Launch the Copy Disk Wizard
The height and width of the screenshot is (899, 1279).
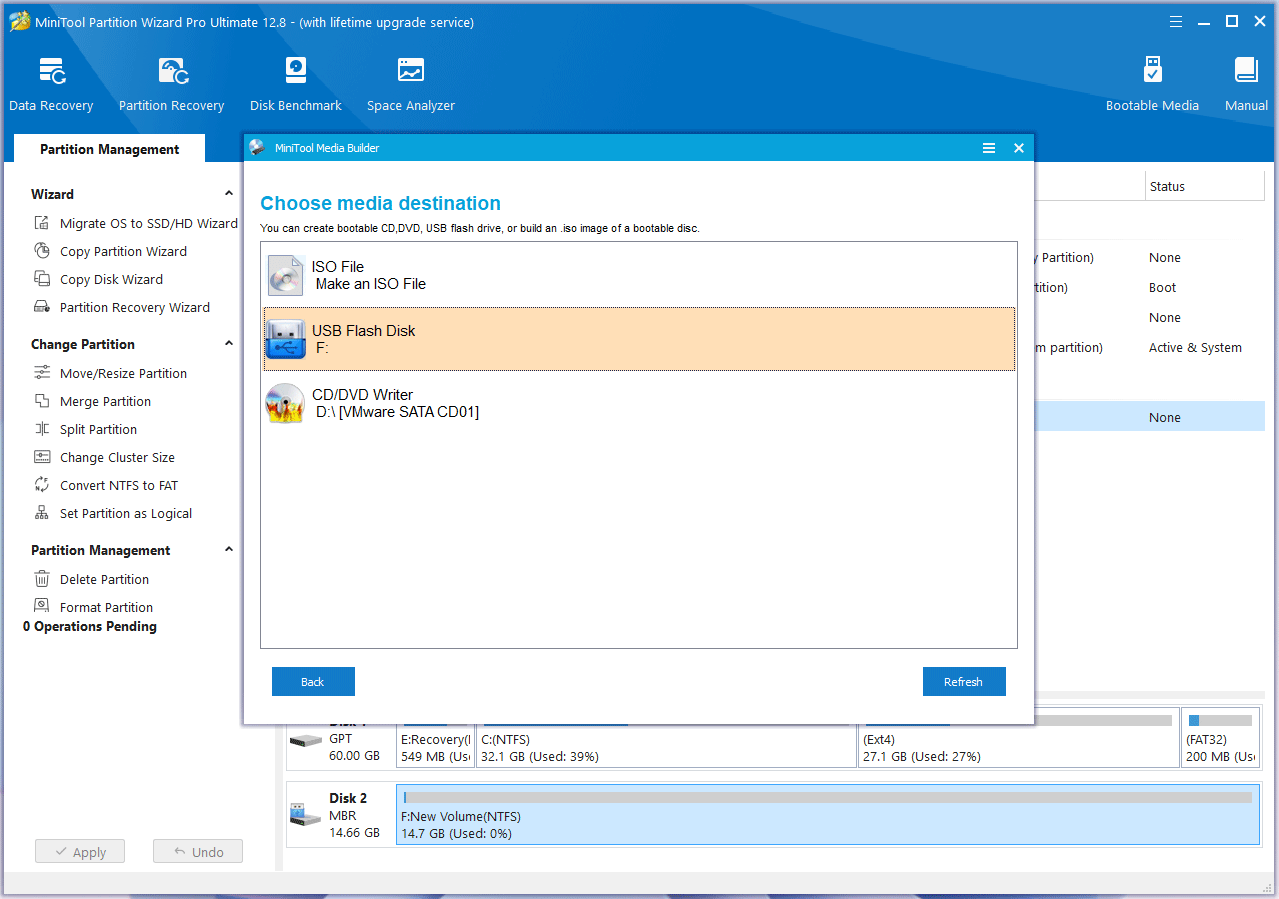(x=99, y=279)
